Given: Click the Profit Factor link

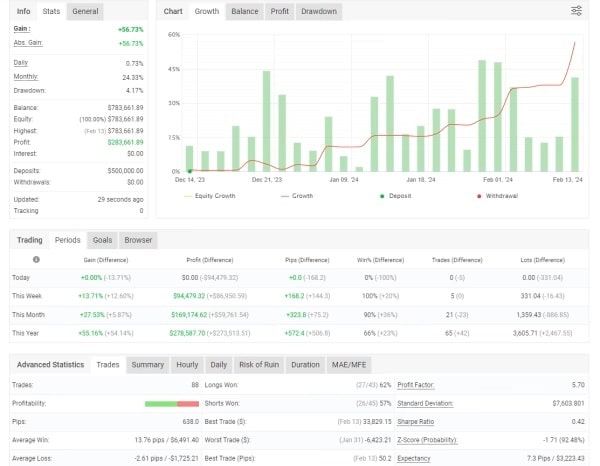Looking at the screenshot, I should tap(416, 385).
